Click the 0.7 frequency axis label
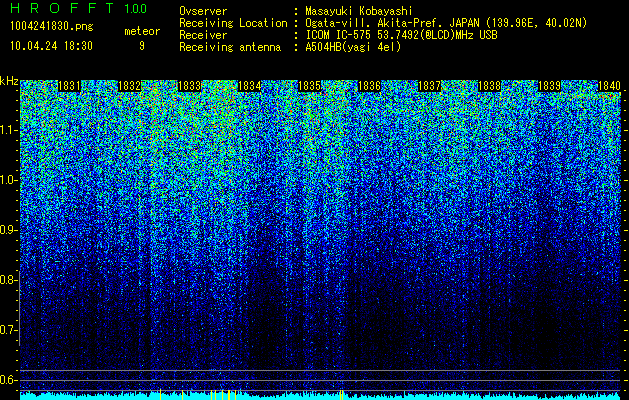Viewport: 629px width, 400px height. [x=9, y=330]
